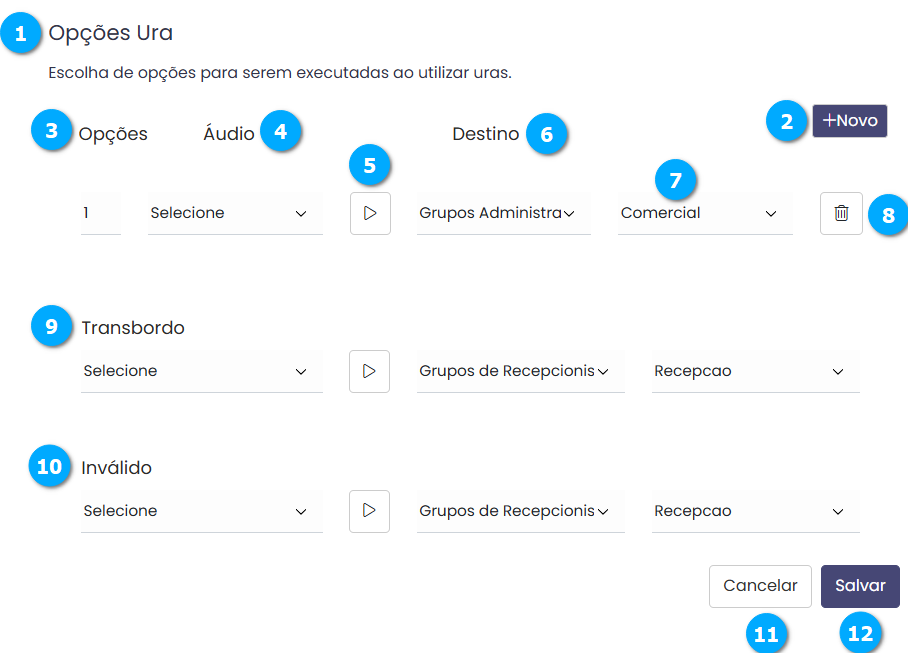
Task: Expand the Transbordo Recepcao dropdown
Action: tap(755, 371)
